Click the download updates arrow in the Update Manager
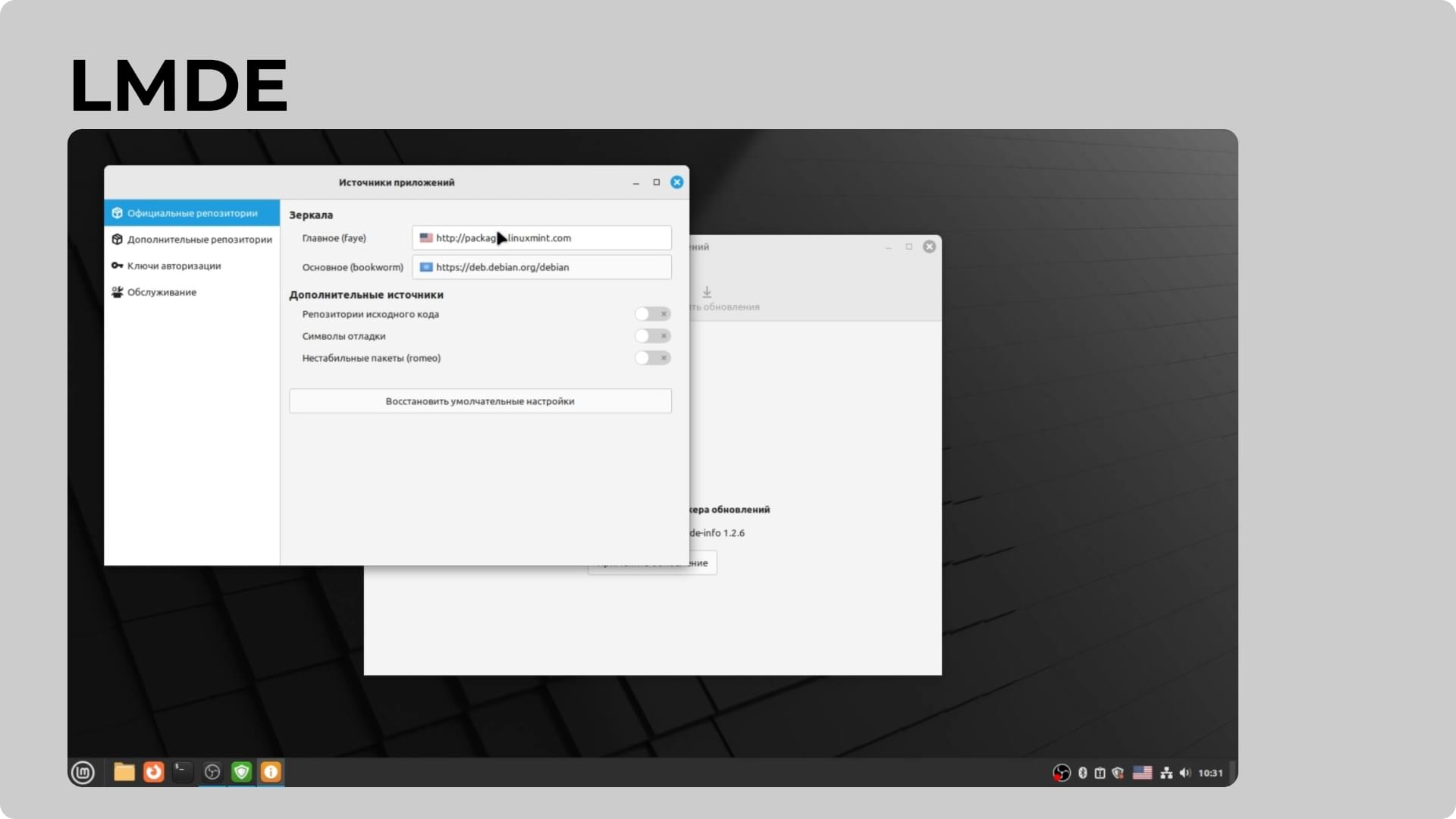Screen dimensions: 1456x819 pyautogui.click(x=707, y=292)
